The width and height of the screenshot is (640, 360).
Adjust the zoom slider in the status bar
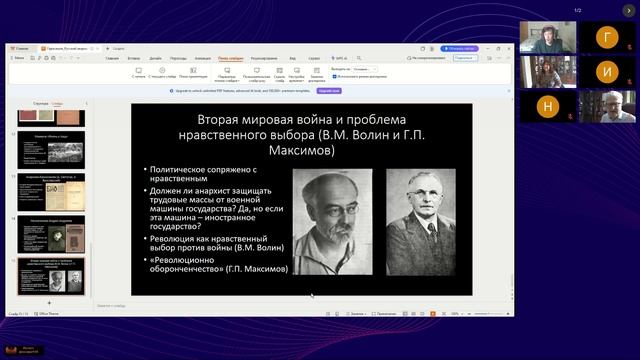point(488,314)
